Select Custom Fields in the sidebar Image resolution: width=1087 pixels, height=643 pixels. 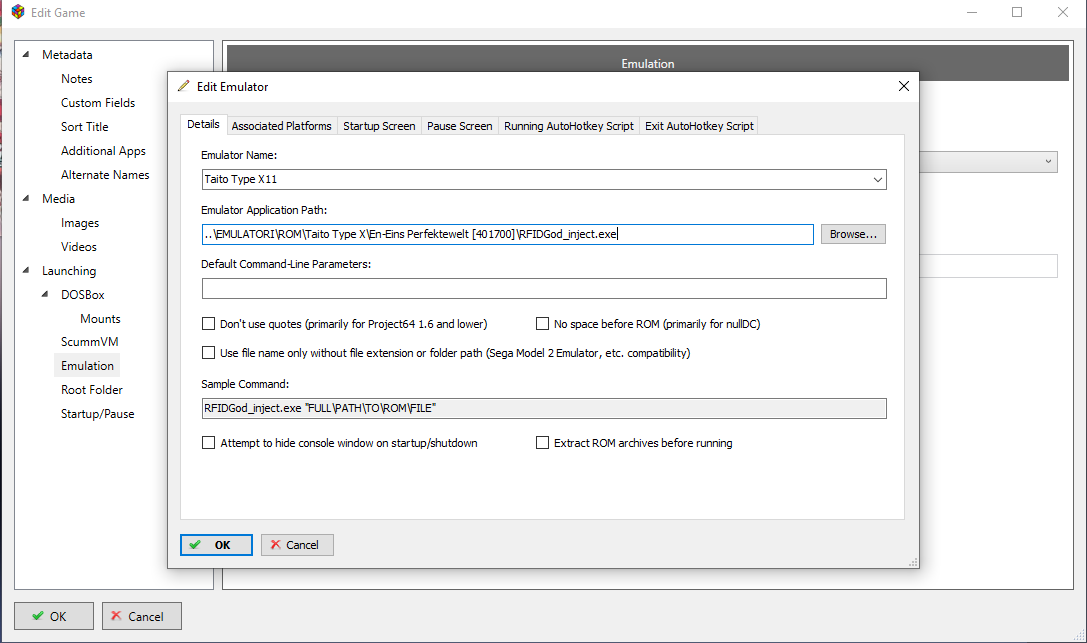click(x=98, y=103)
